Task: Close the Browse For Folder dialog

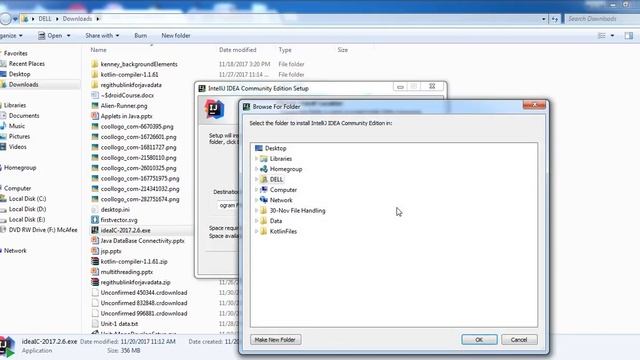Action: 534,105
